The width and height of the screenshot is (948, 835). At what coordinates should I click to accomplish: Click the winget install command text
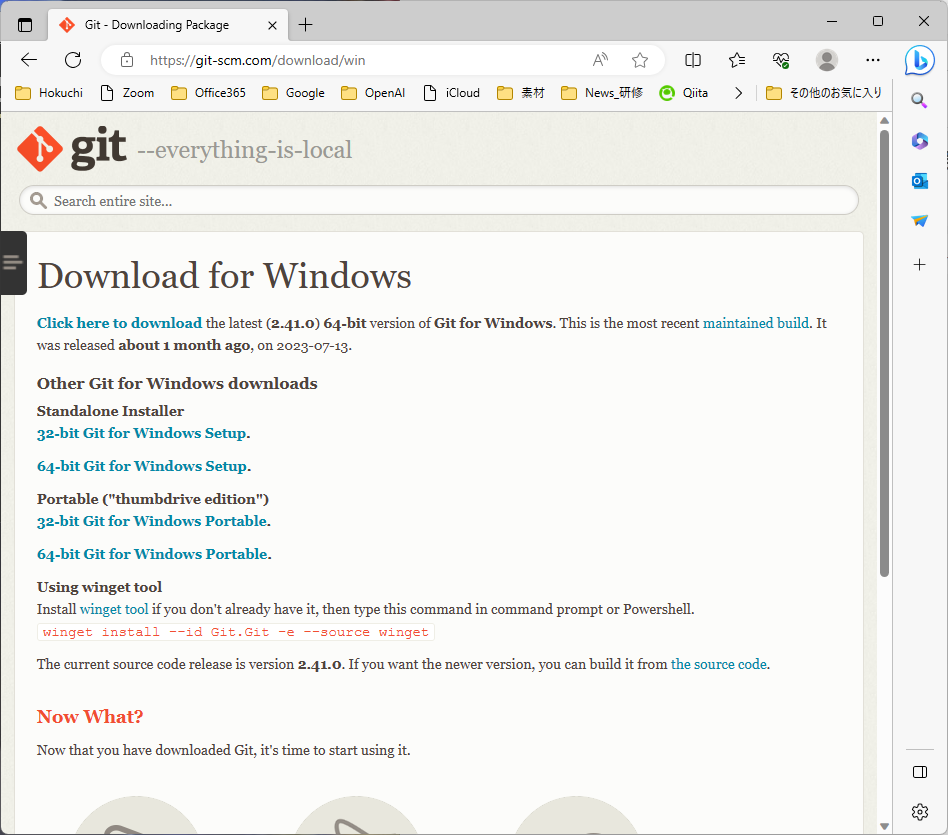(236, 632)
